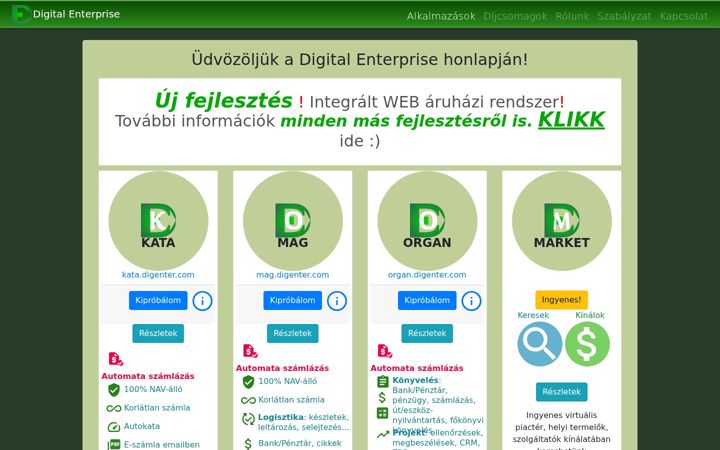
Task: Click the invoice icon in the MAG card
Action: coord(250,351)
